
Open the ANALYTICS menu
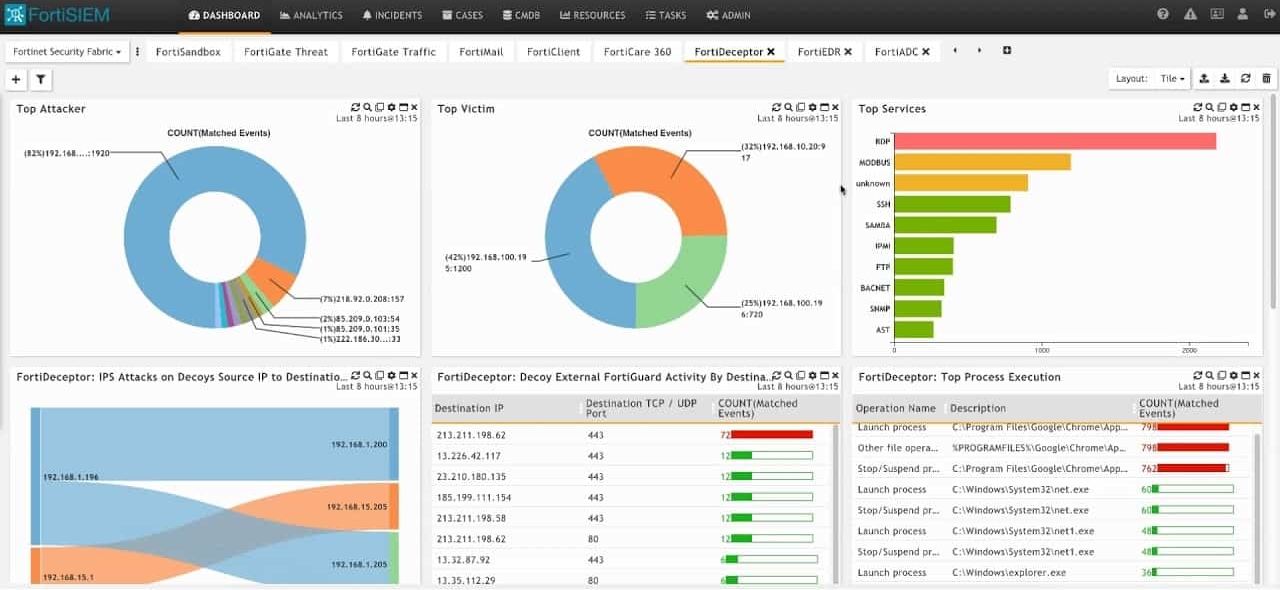[x=311, y=15]
